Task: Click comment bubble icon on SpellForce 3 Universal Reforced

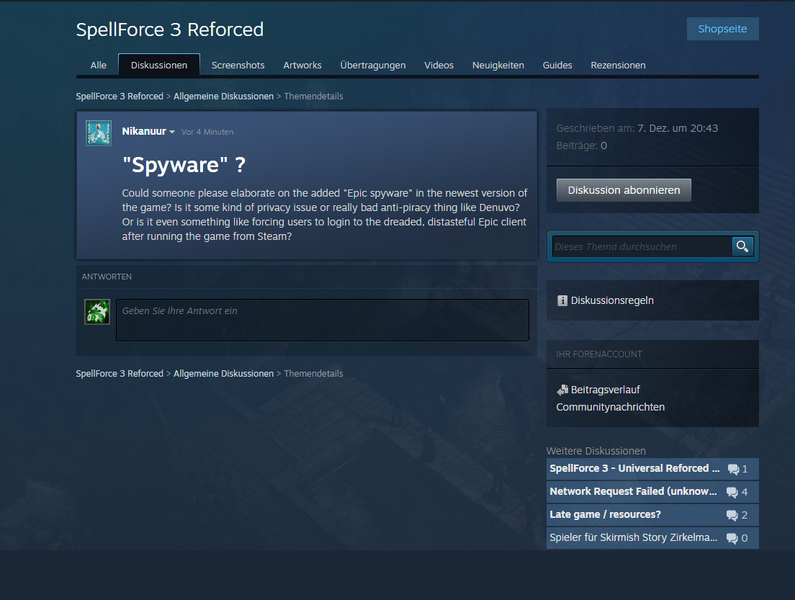Action: pos(733,469)
